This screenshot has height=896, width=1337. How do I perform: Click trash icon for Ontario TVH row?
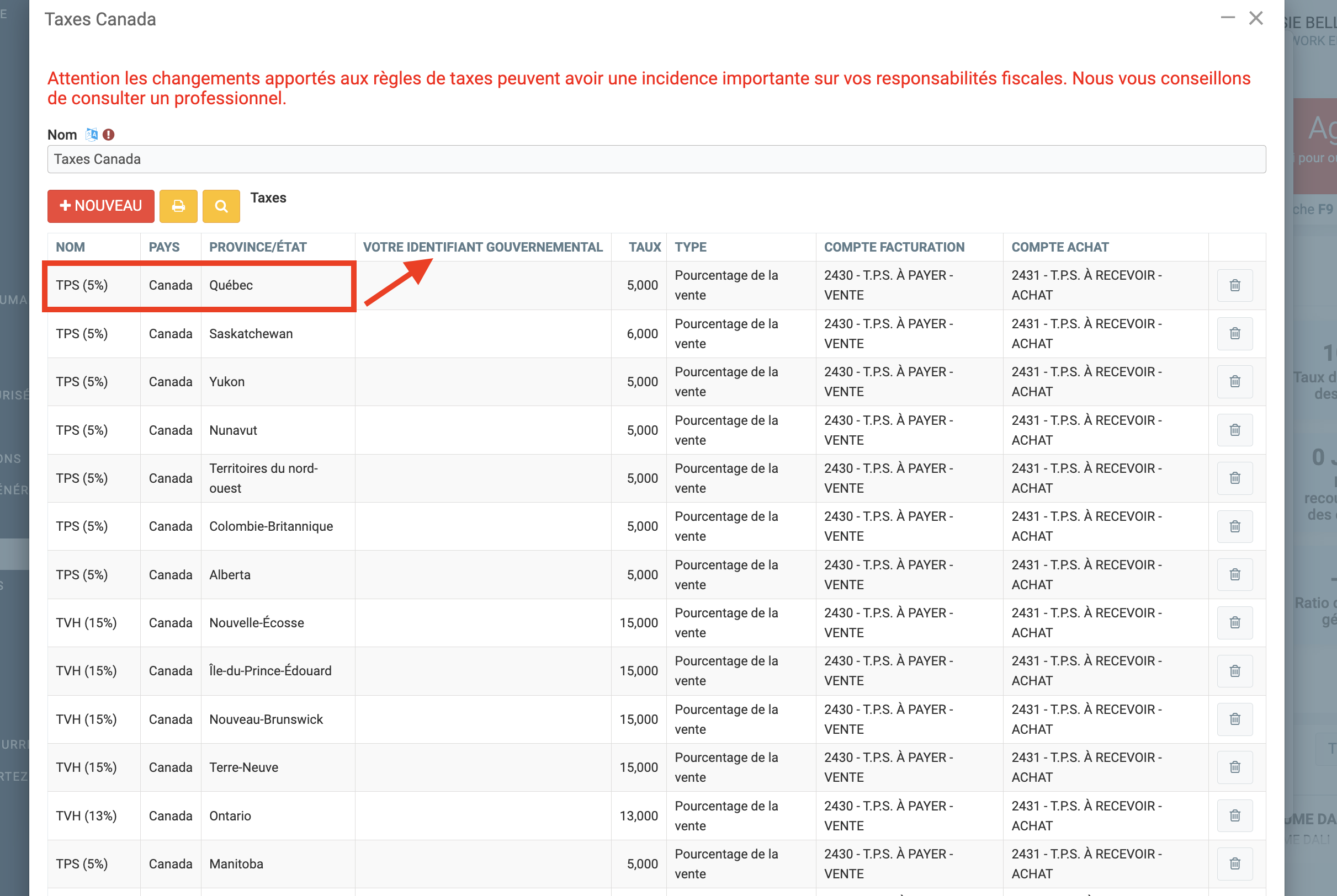(1235, 815)
